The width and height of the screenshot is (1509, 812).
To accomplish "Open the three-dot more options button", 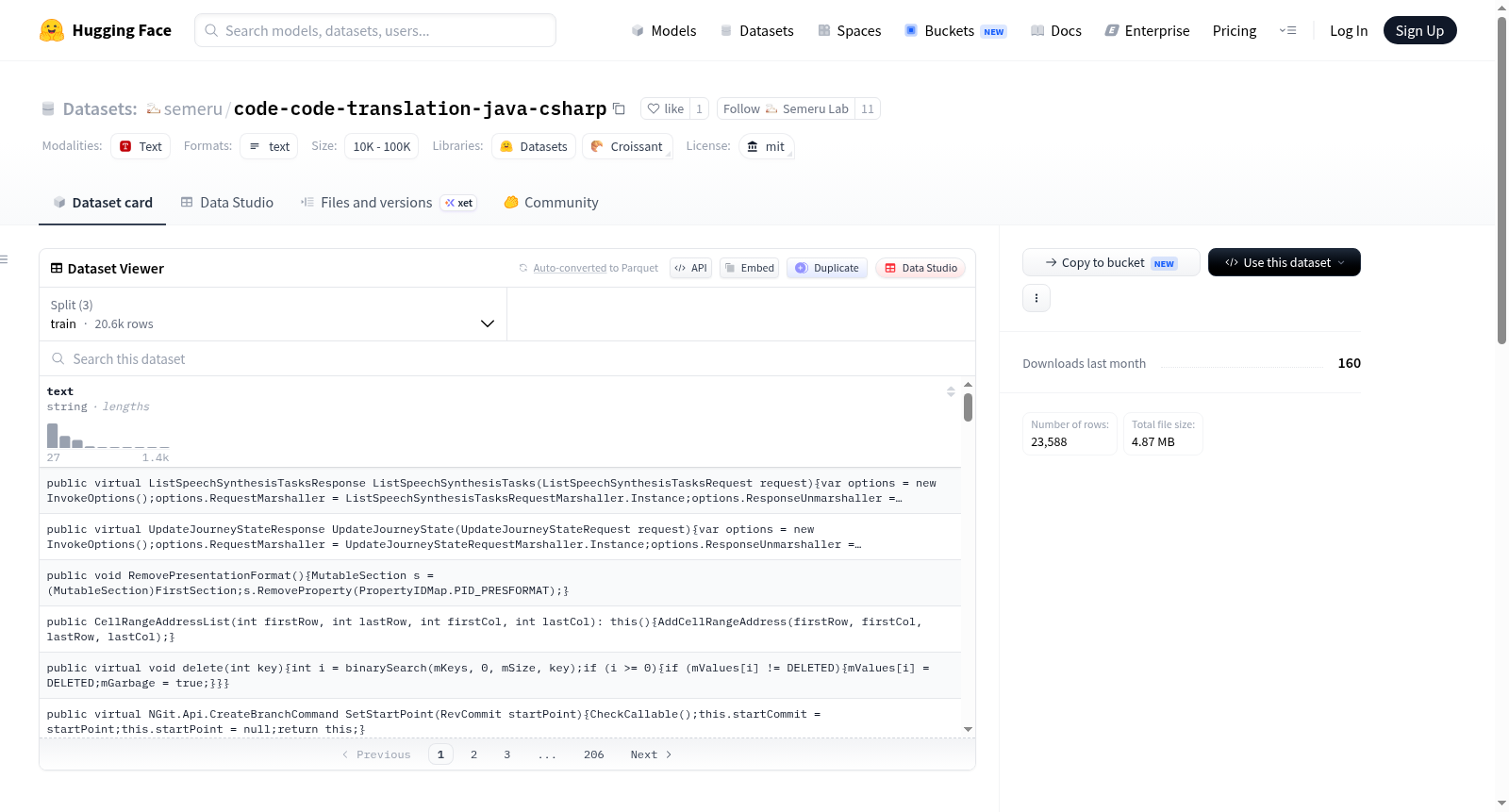I will [x=1036, y=298].
